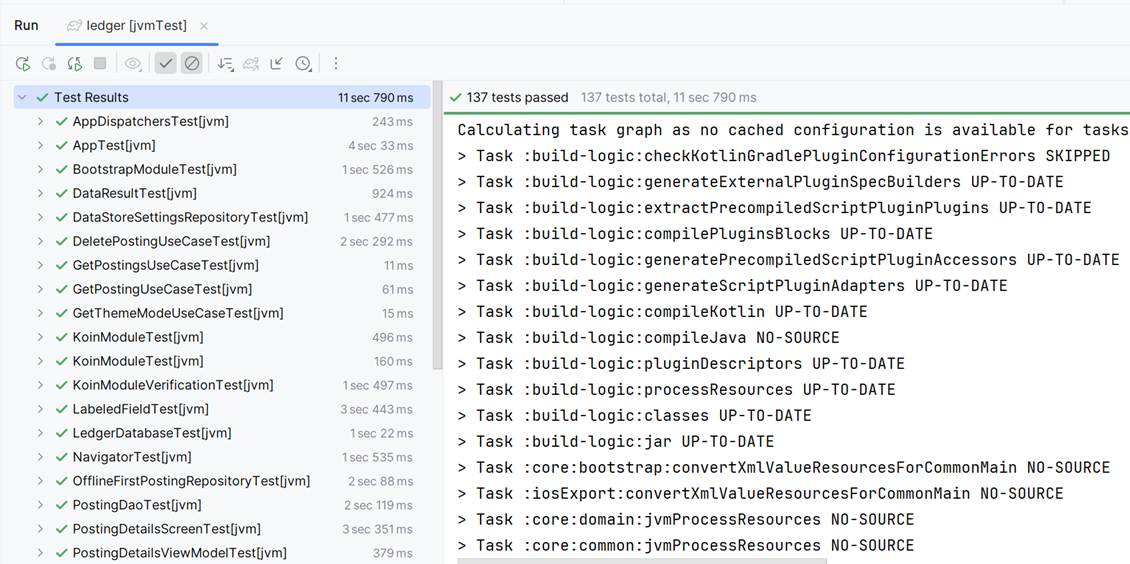Expand DataStoreSettingsRepositoryTest[jvm] node

point(40,217)
